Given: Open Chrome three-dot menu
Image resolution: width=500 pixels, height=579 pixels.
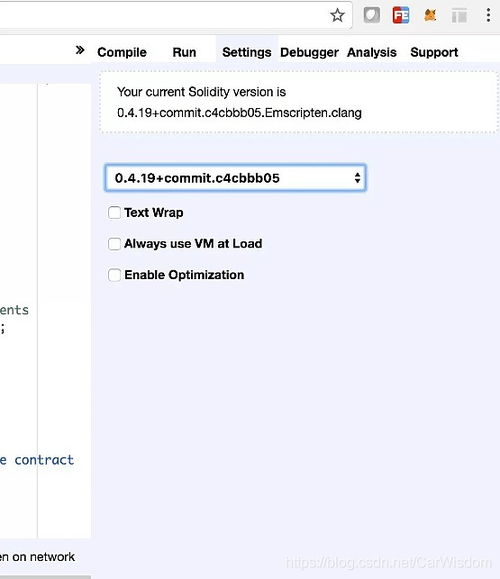Looking at the screenshot, I should point(488,16).
